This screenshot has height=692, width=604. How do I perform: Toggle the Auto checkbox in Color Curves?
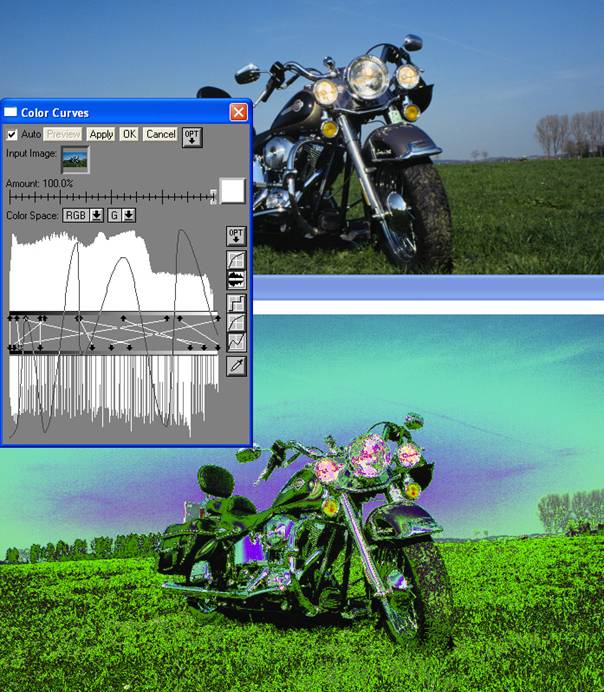point(12,135)
